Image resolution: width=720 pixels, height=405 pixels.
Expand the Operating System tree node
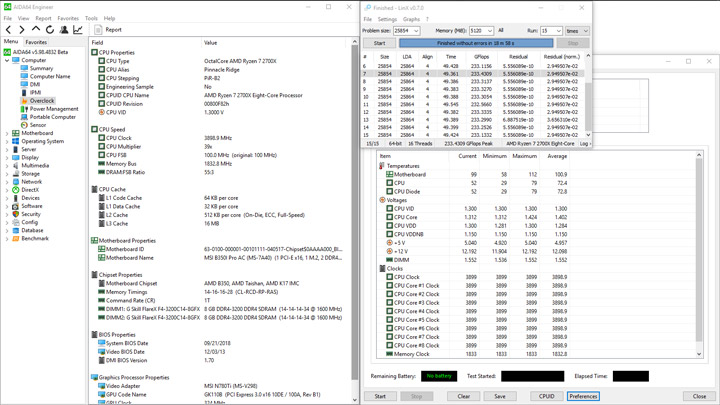coord(7,141)
